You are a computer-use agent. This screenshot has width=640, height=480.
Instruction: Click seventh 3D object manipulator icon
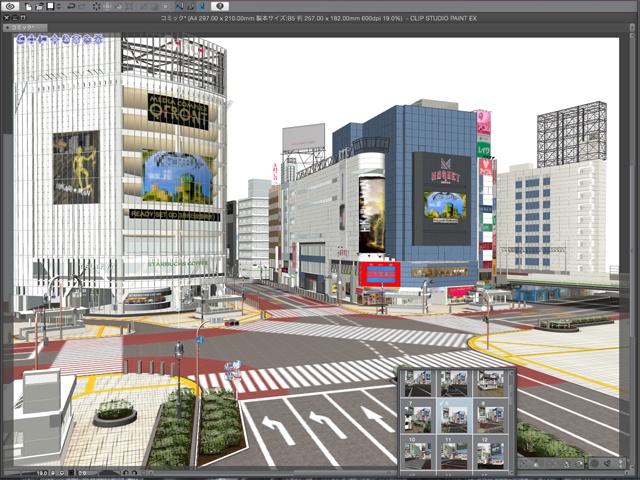coord(87,39)
